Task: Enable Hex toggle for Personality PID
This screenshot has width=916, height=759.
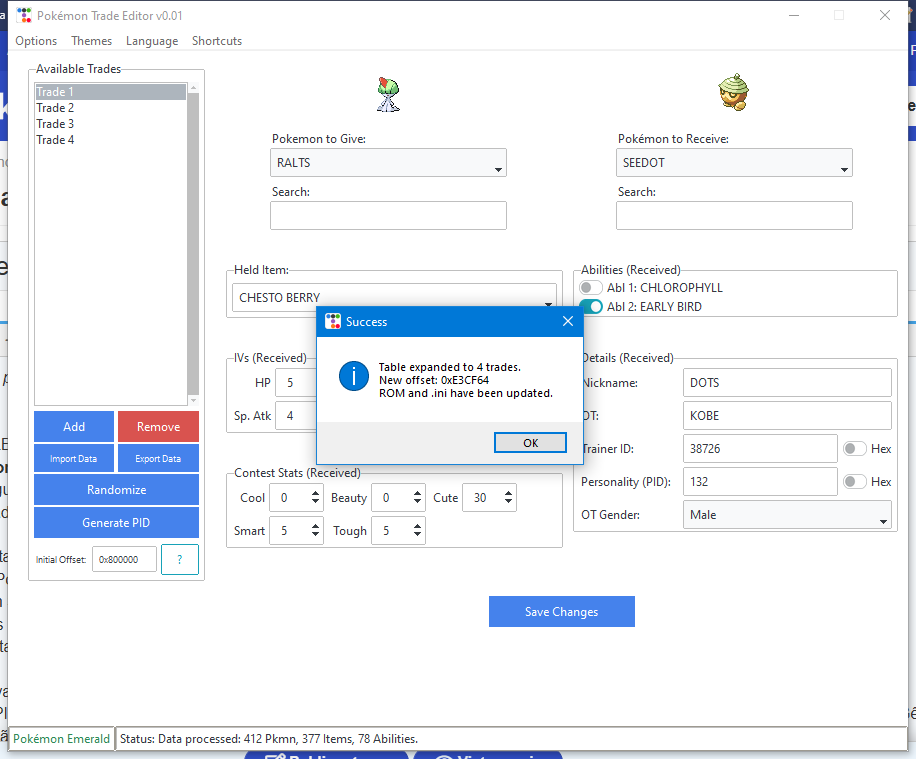Action: tap(855, 482)
